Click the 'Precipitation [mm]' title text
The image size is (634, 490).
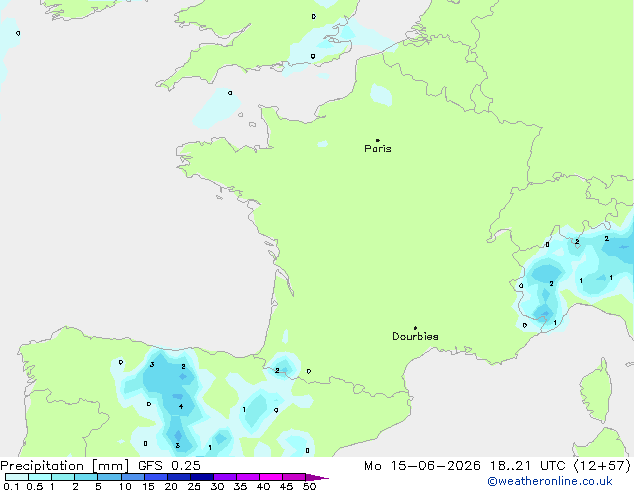[x=65, y=466]
